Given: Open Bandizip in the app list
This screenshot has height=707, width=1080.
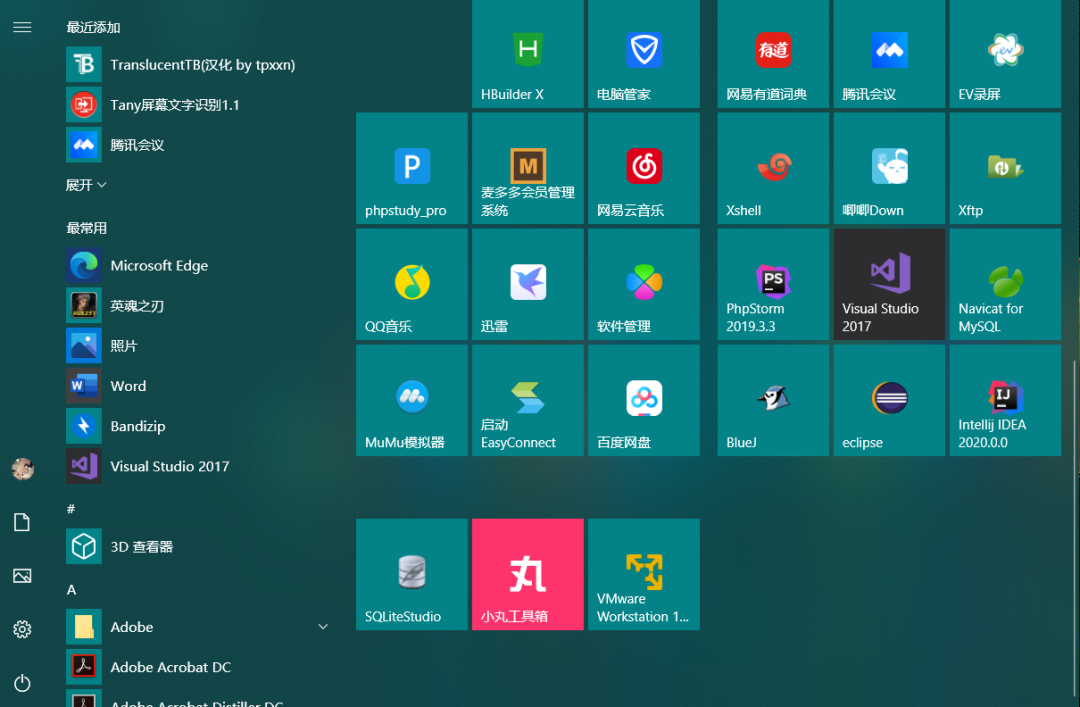Looking at the screenshot, I should 200,426.
